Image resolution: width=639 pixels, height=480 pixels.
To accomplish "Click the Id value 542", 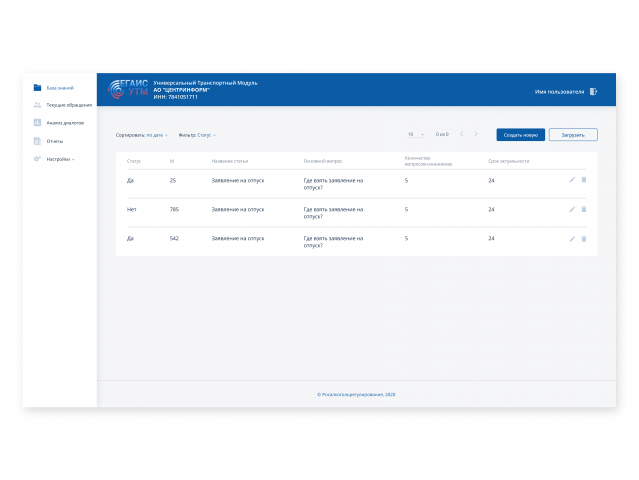I will point(174,238).
